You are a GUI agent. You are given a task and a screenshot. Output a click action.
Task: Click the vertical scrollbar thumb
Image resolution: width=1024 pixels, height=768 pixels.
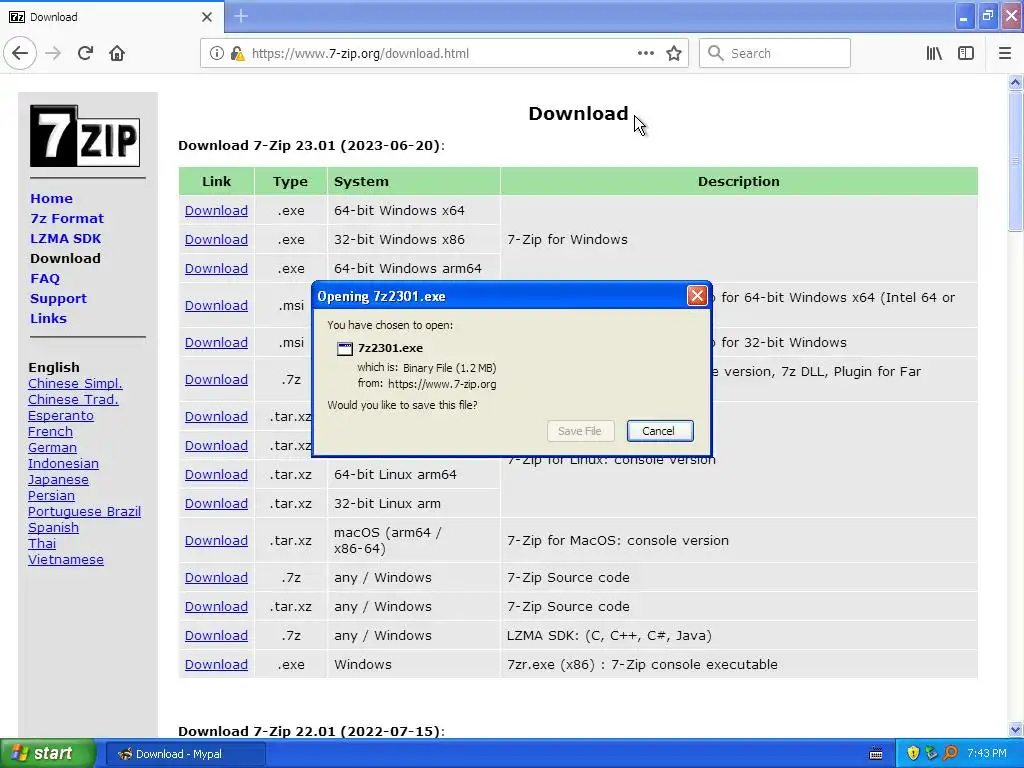click(1015, 161)
